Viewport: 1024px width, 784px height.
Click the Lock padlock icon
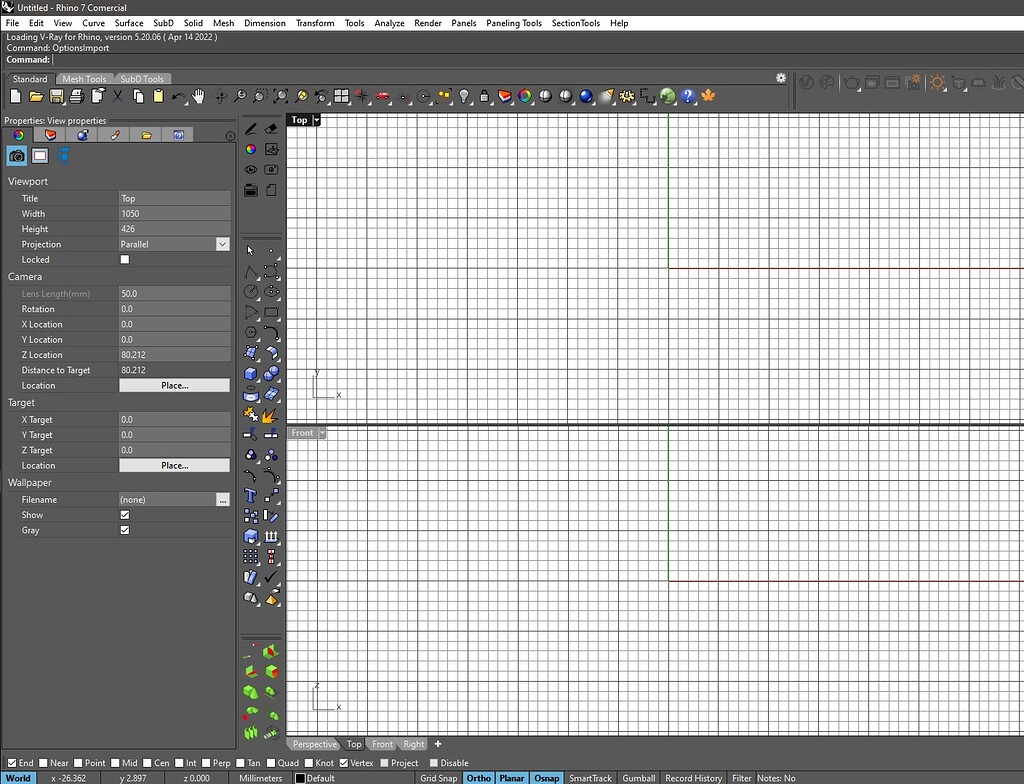coord(484,96)
